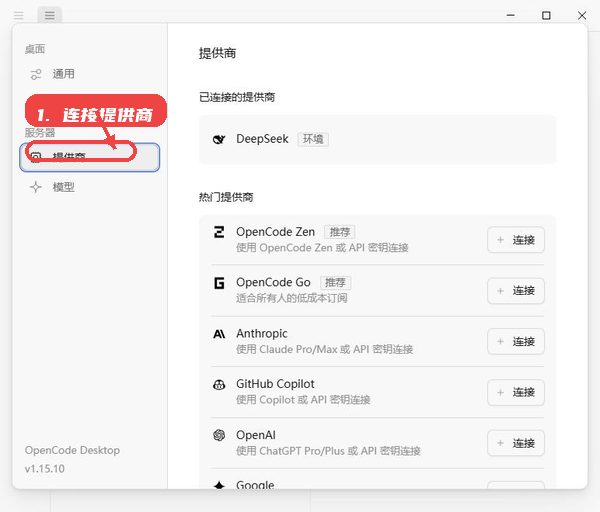Click description '使用 Claude Pro/Max 或 API 密钥连接'
Viewport: 600px width, 512px height.
[324, 349]
